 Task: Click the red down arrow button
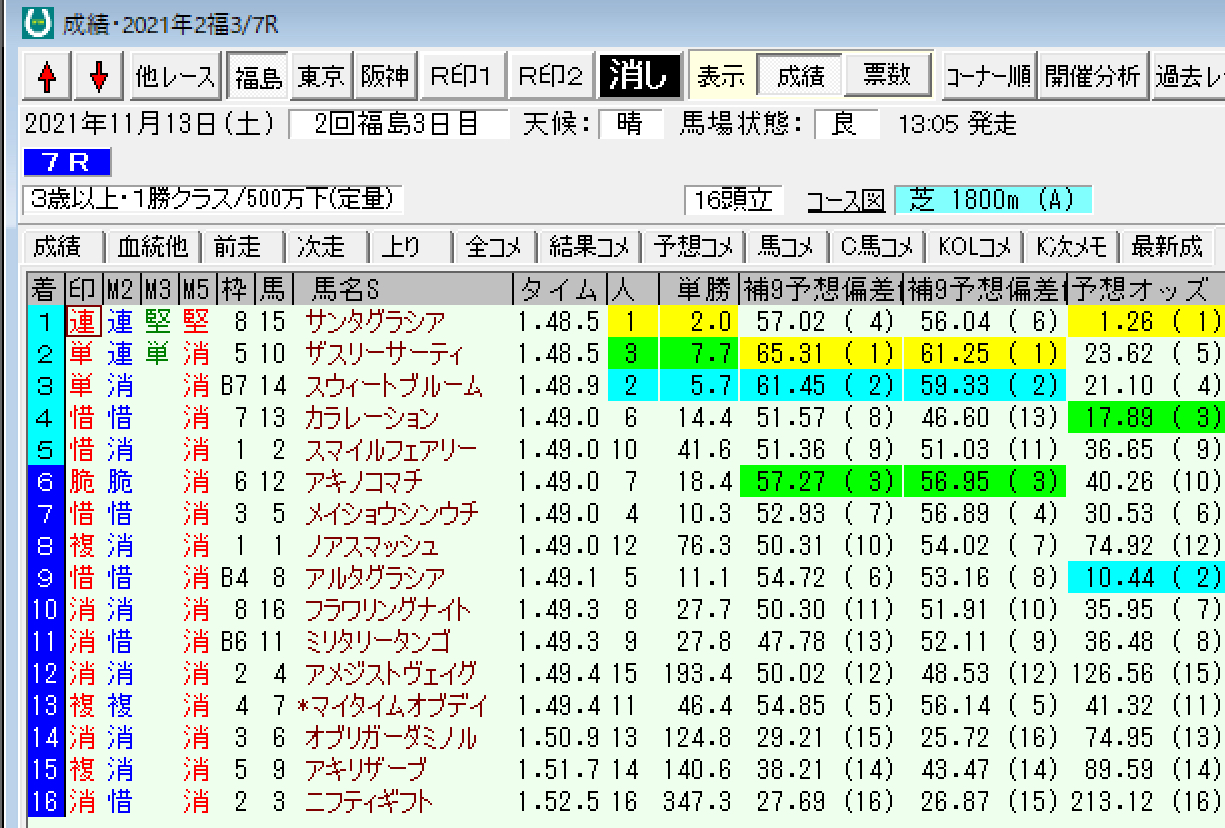pyautogui.click(x=99, y=75)
